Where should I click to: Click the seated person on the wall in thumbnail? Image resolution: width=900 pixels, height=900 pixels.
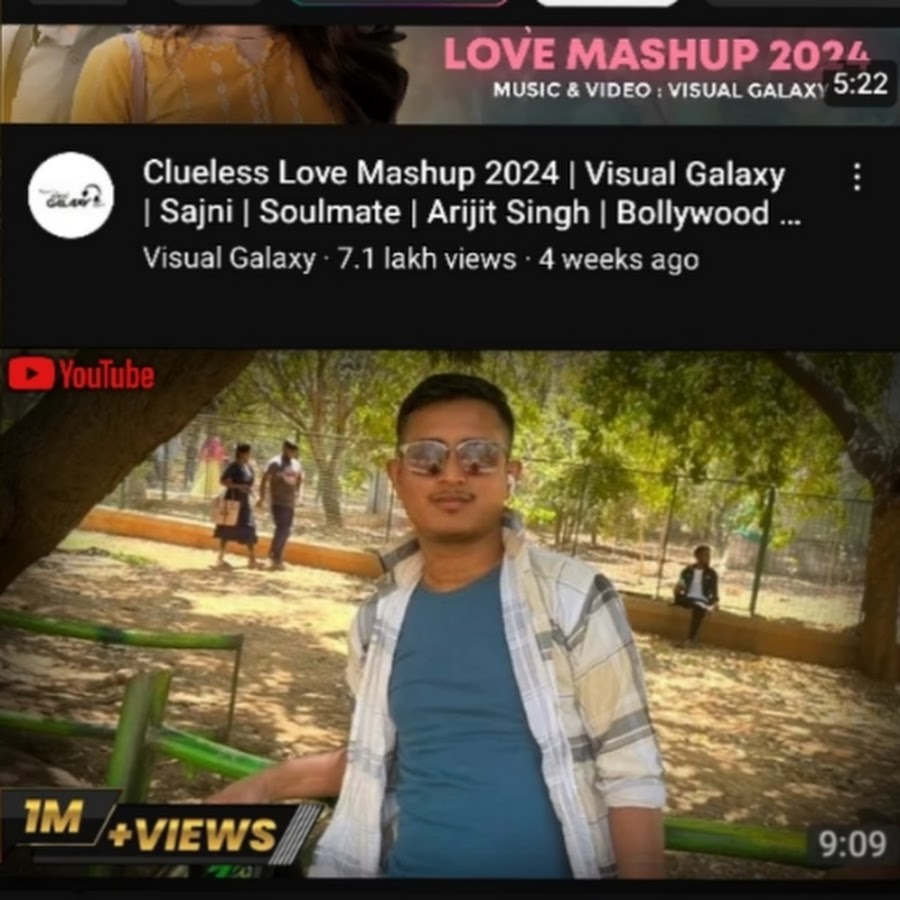pos(696,593)
